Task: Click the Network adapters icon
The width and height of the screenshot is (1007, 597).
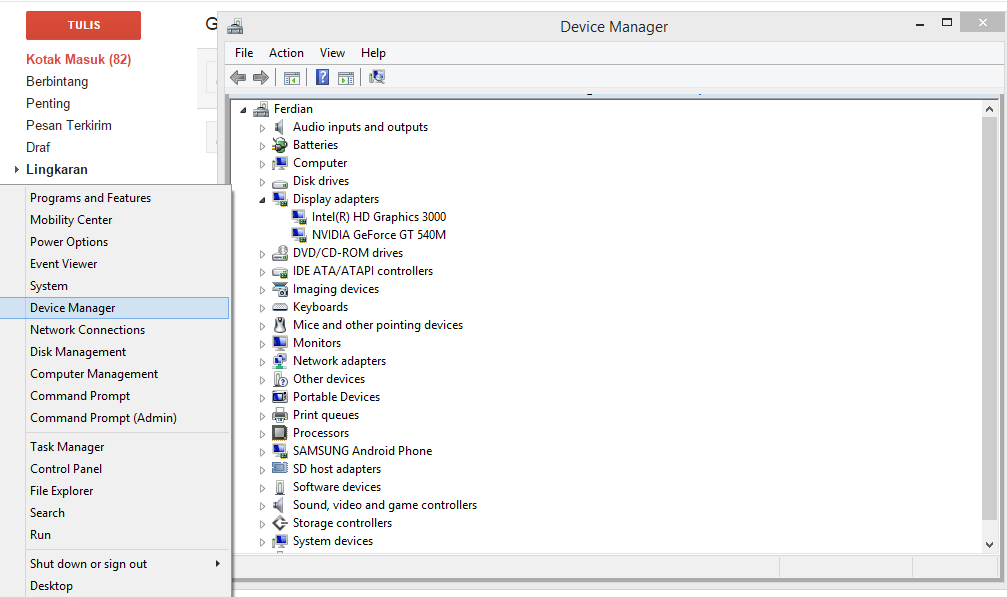Action: [279, 361]
